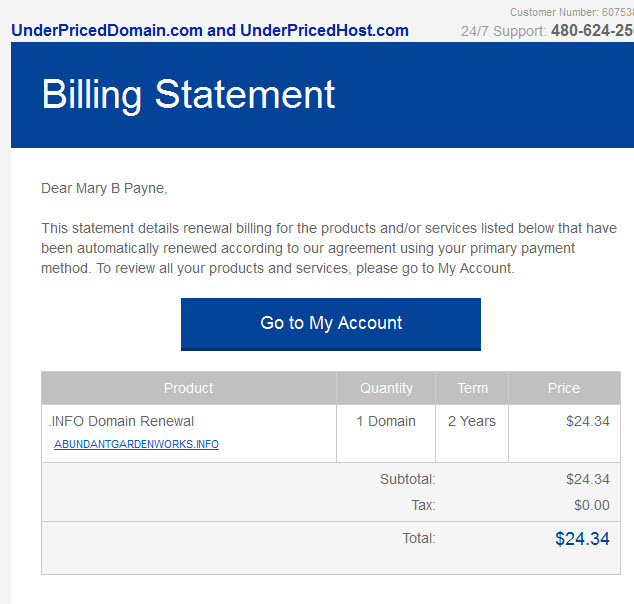Click the Billing Statement banner heading
Viewport: 634px width, 604px height.
(188, 95)
